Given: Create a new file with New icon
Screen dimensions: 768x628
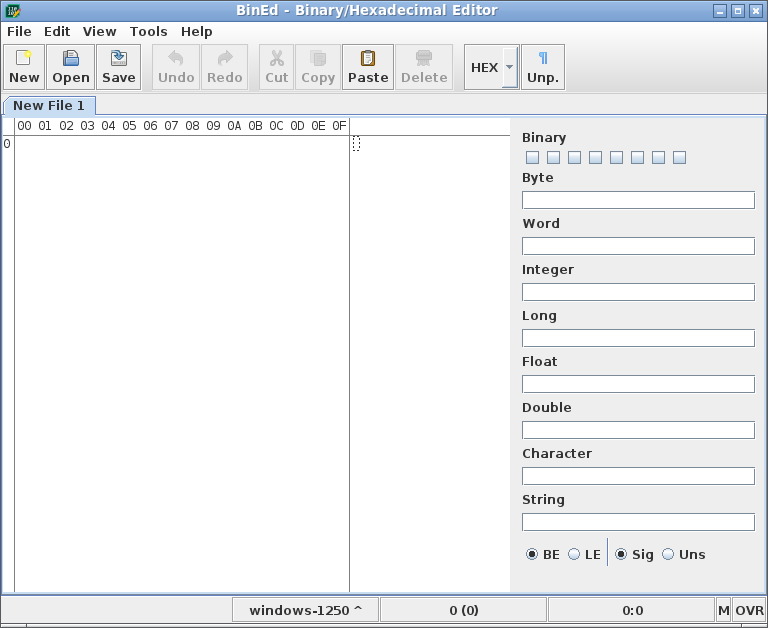Looking at the screenshot, I should pyautogui.click(x=24, y=67).
